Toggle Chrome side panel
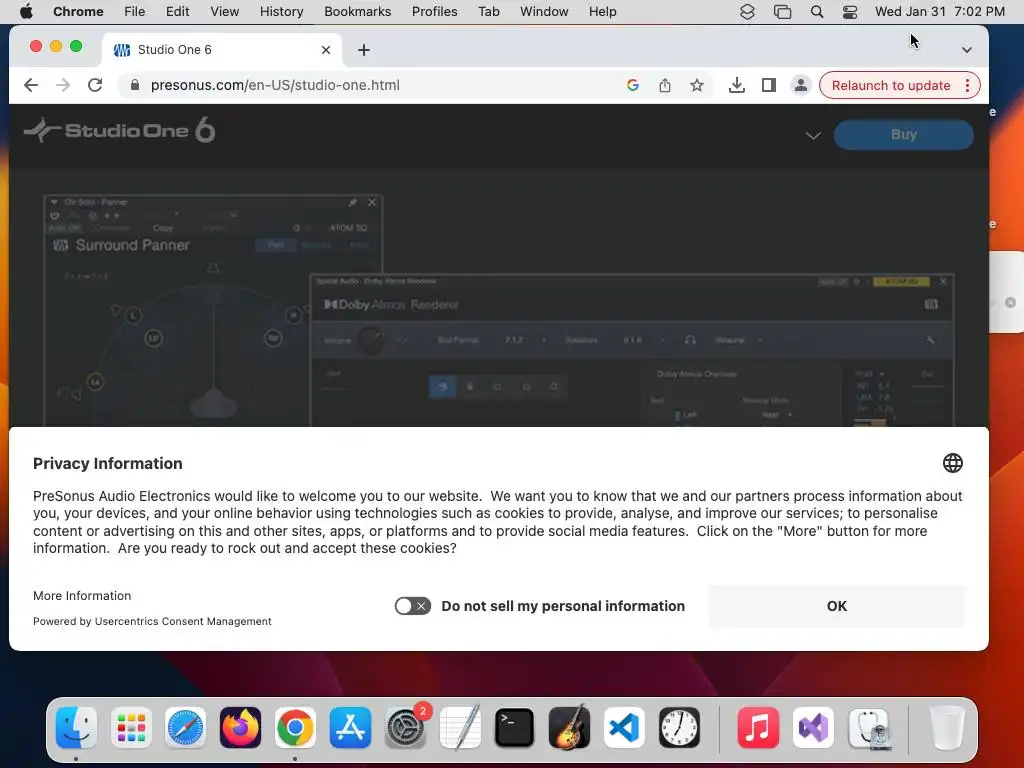Screen dimensions: 1024x768 (x=769, y=85)
